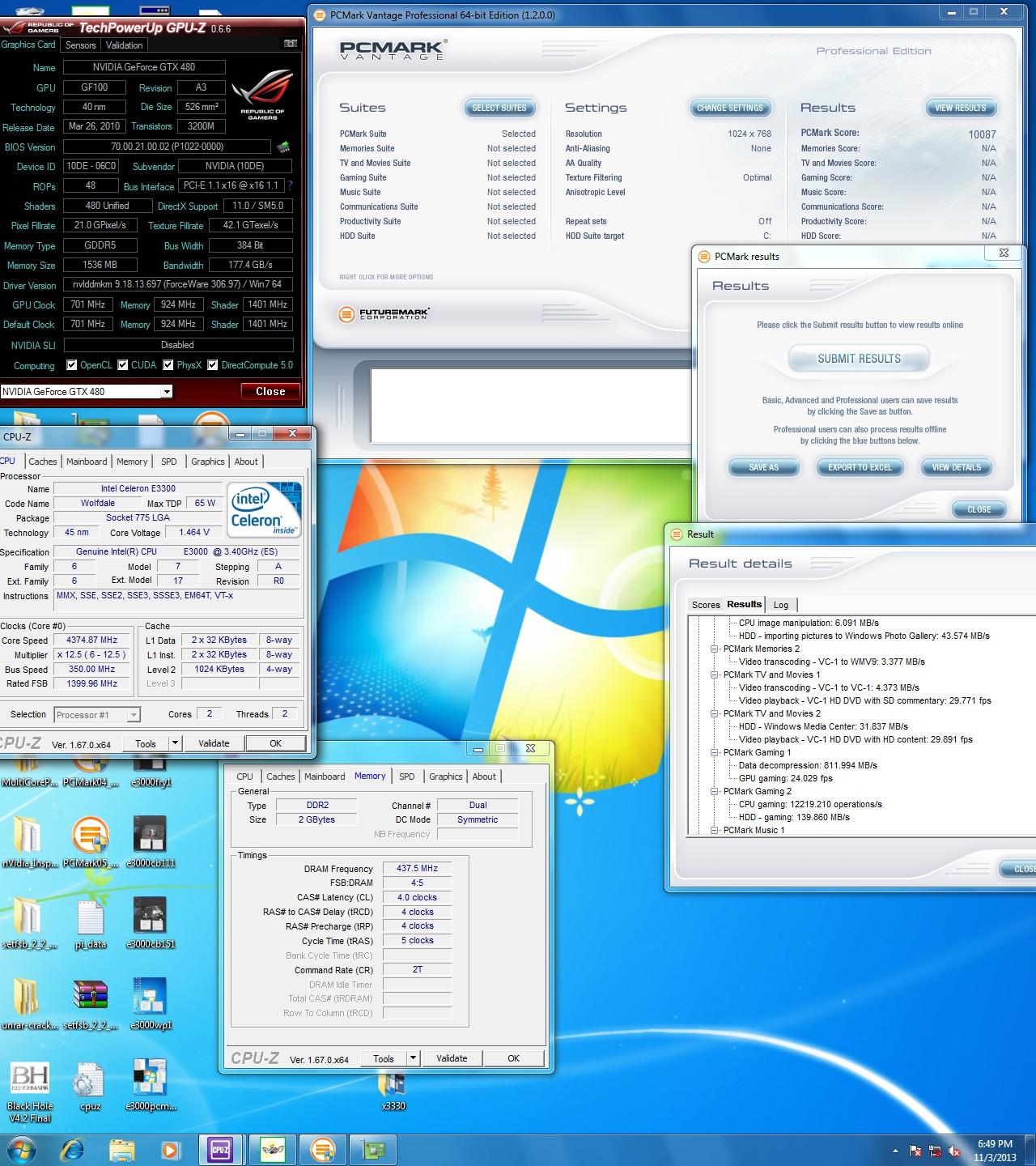
Task: Open Caches tab in CPU-Z CPU window
Action: click(43, 462)
